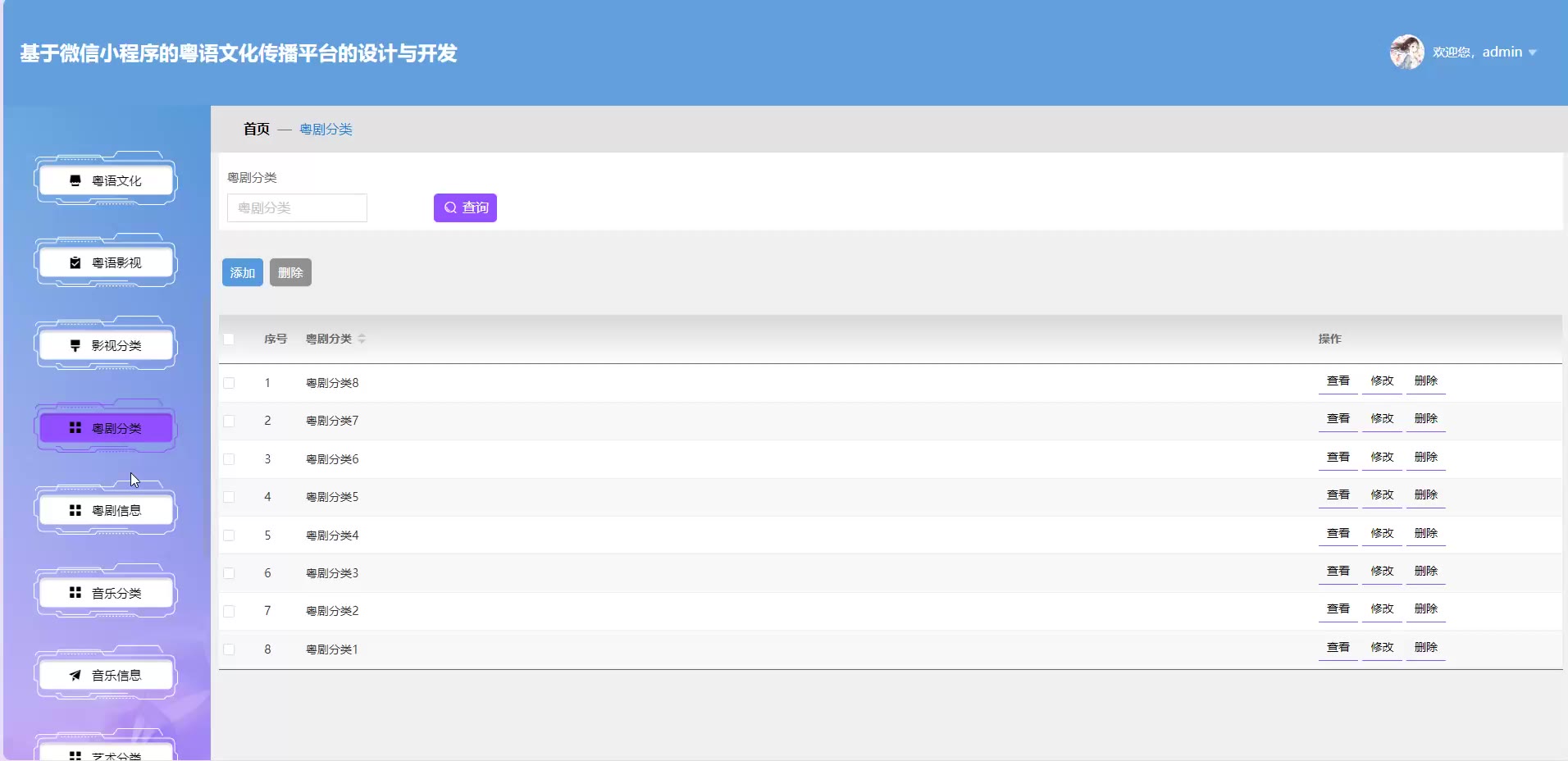This screenshot has width=1568, height=761.
Task: Delete the 粤剧分类3 record
Action: click(x=1425, y=572)
